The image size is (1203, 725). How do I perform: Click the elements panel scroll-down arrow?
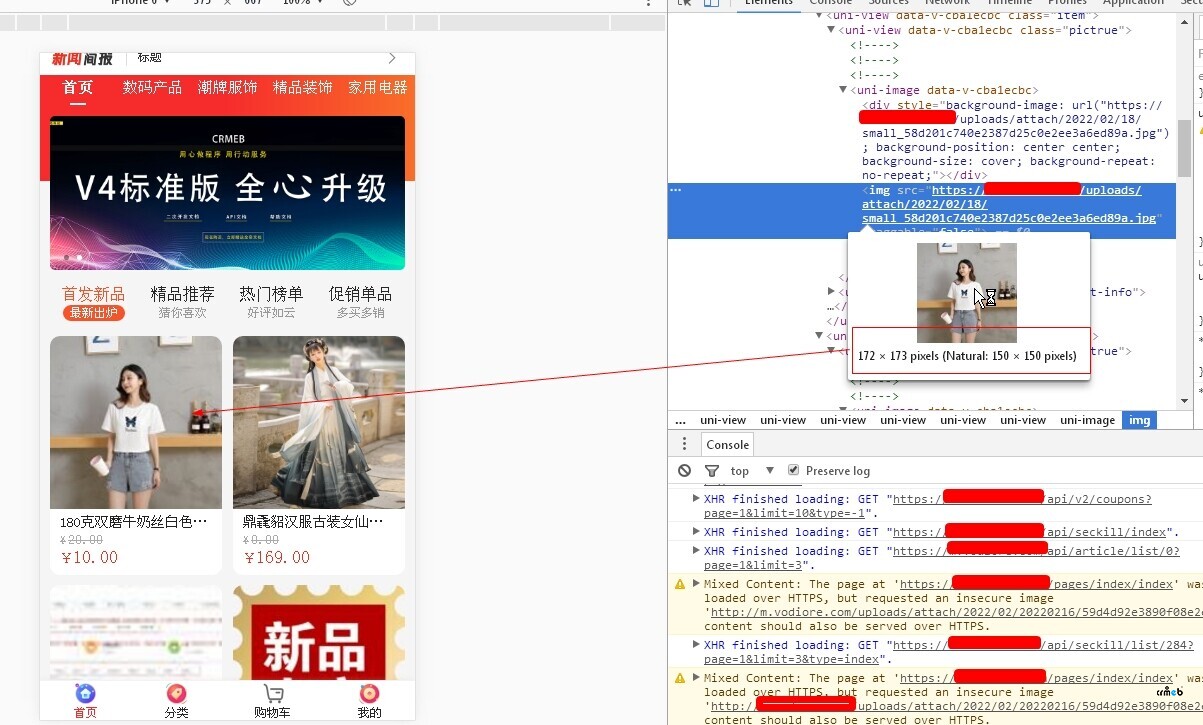[x=1184, y=400]
